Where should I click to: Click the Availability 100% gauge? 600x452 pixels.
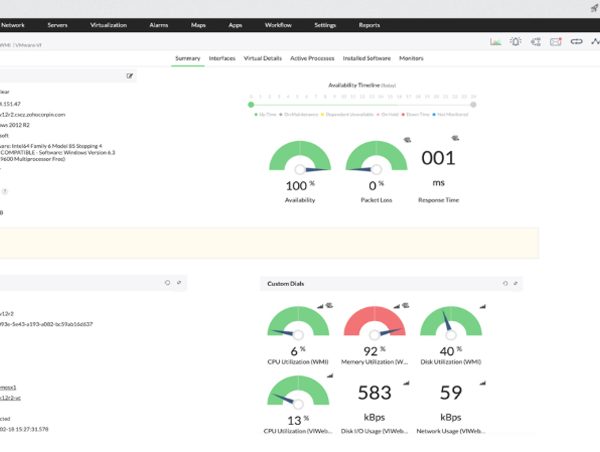point(300,158)
